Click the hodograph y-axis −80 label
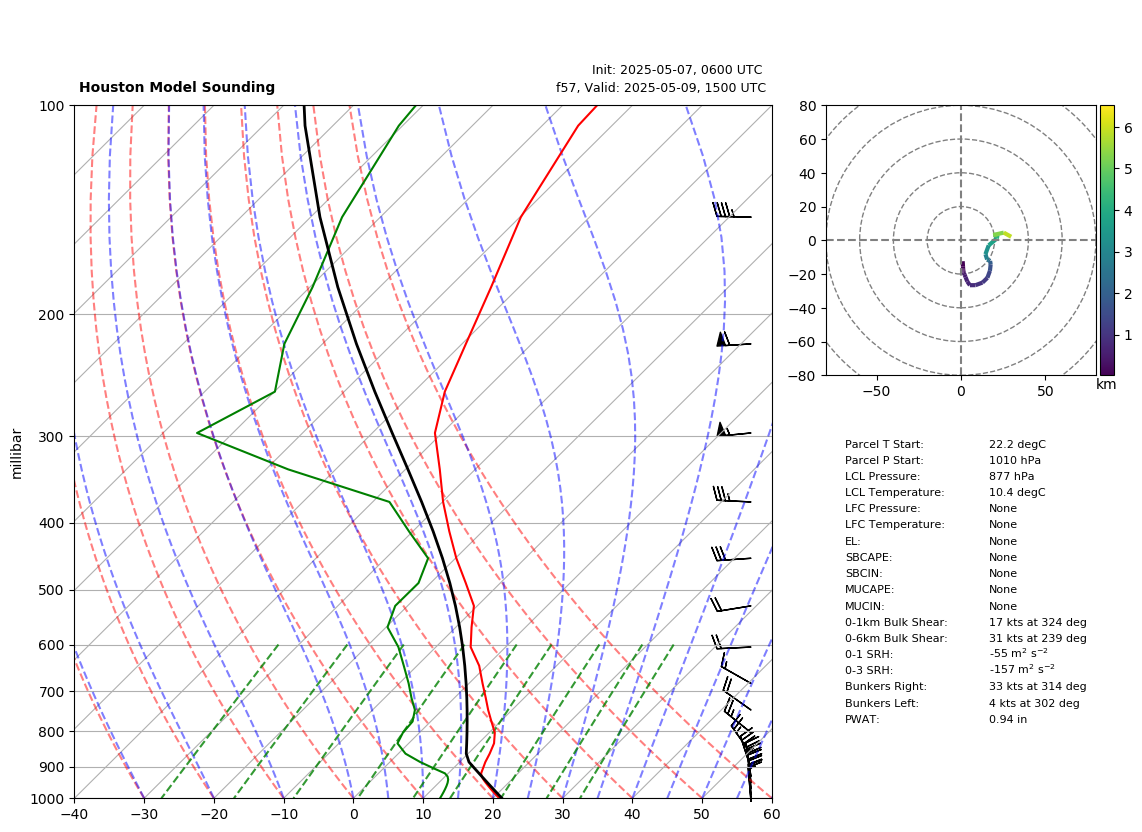 click(x=803, y=376)
